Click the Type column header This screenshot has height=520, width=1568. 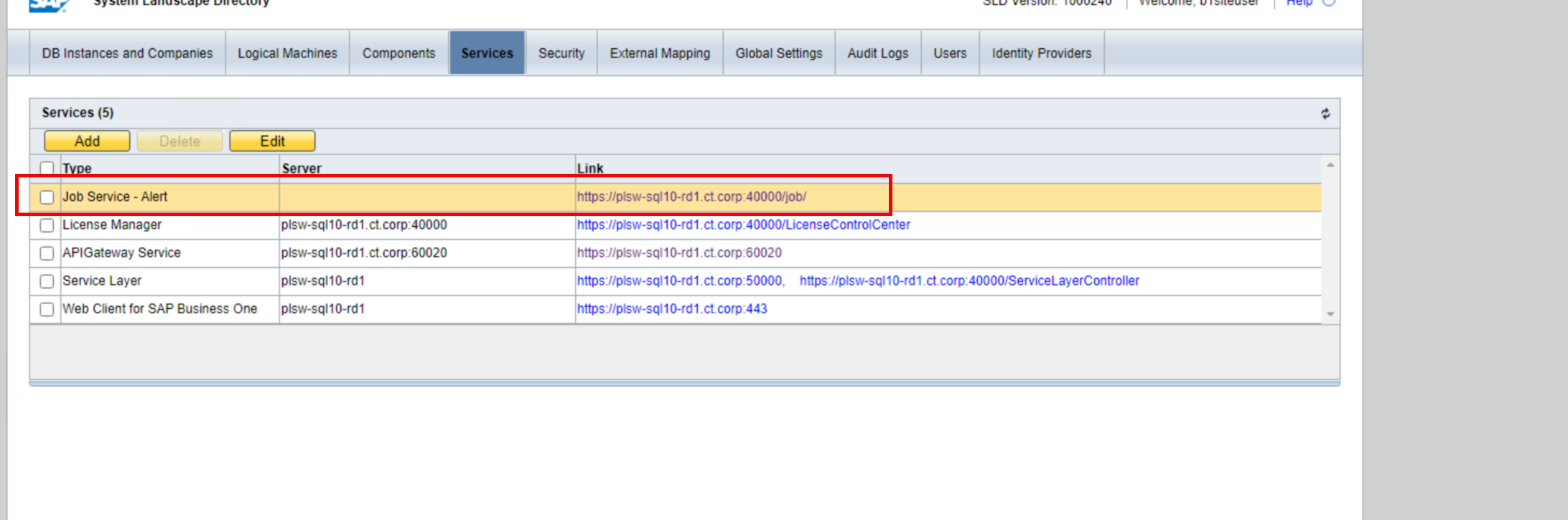(x=77, y=168)
